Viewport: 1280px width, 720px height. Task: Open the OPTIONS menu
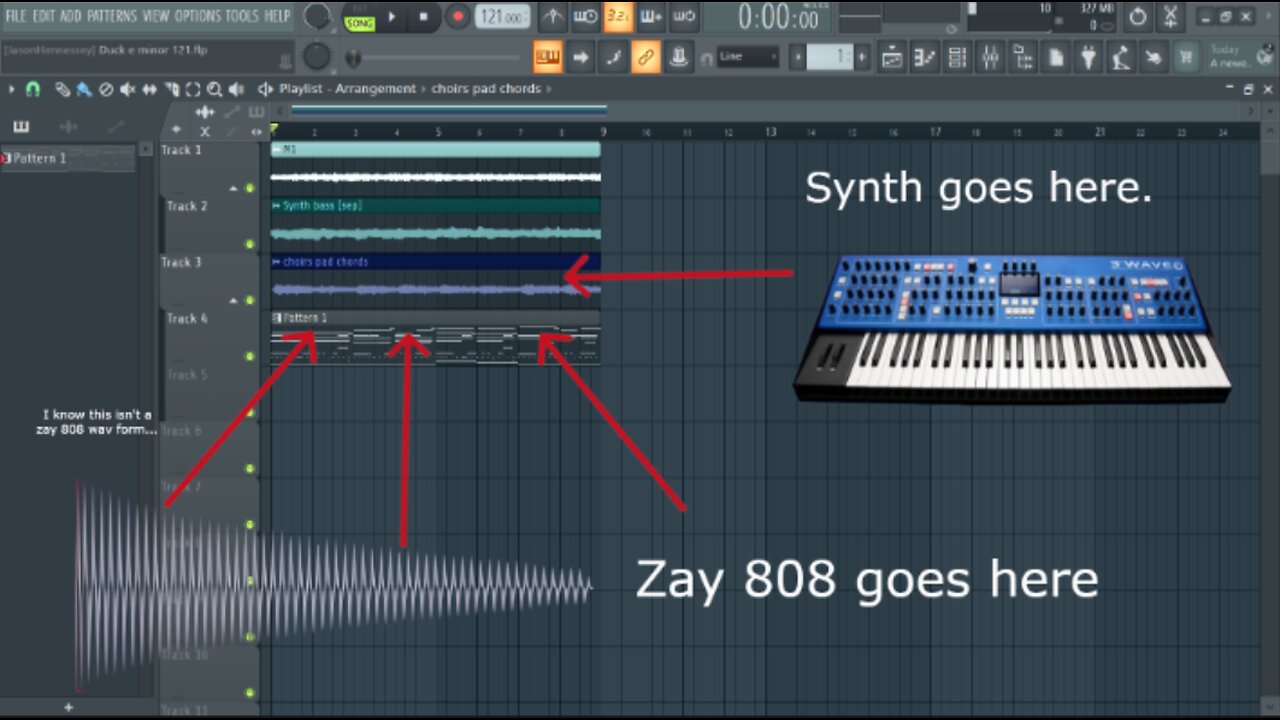[x=198, y=16]
